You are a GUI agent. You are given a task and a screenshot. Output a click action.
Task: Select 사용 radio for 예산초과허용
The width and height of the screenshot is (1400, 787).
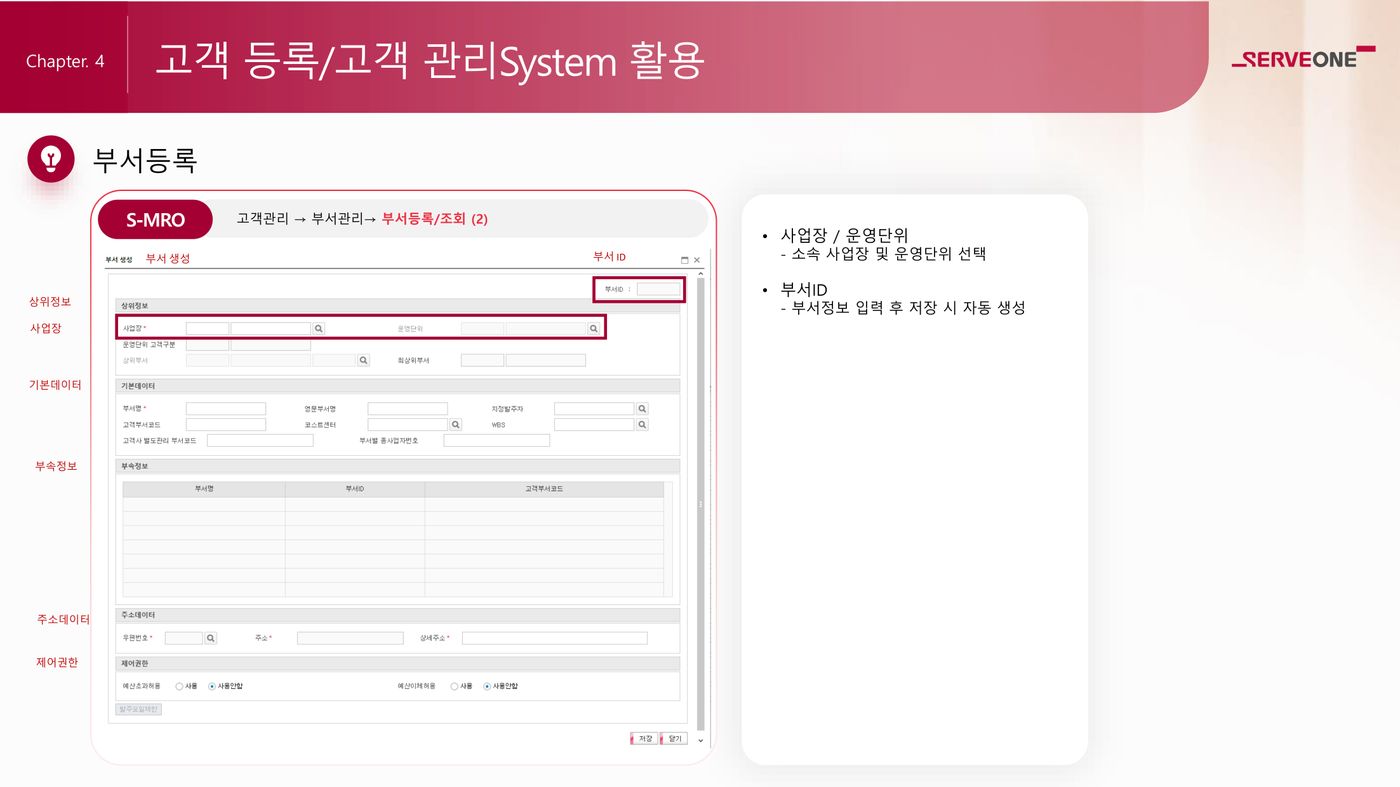pos(179,687)
